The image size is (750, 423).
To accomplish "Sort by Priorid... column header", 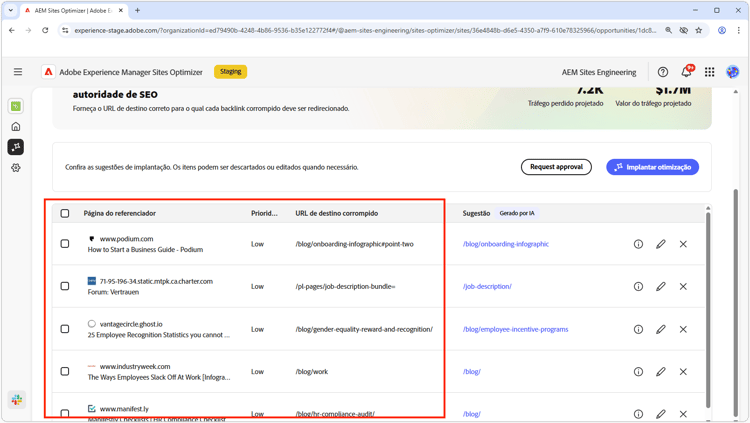I will pyautogui.click(x=264, y=213).
